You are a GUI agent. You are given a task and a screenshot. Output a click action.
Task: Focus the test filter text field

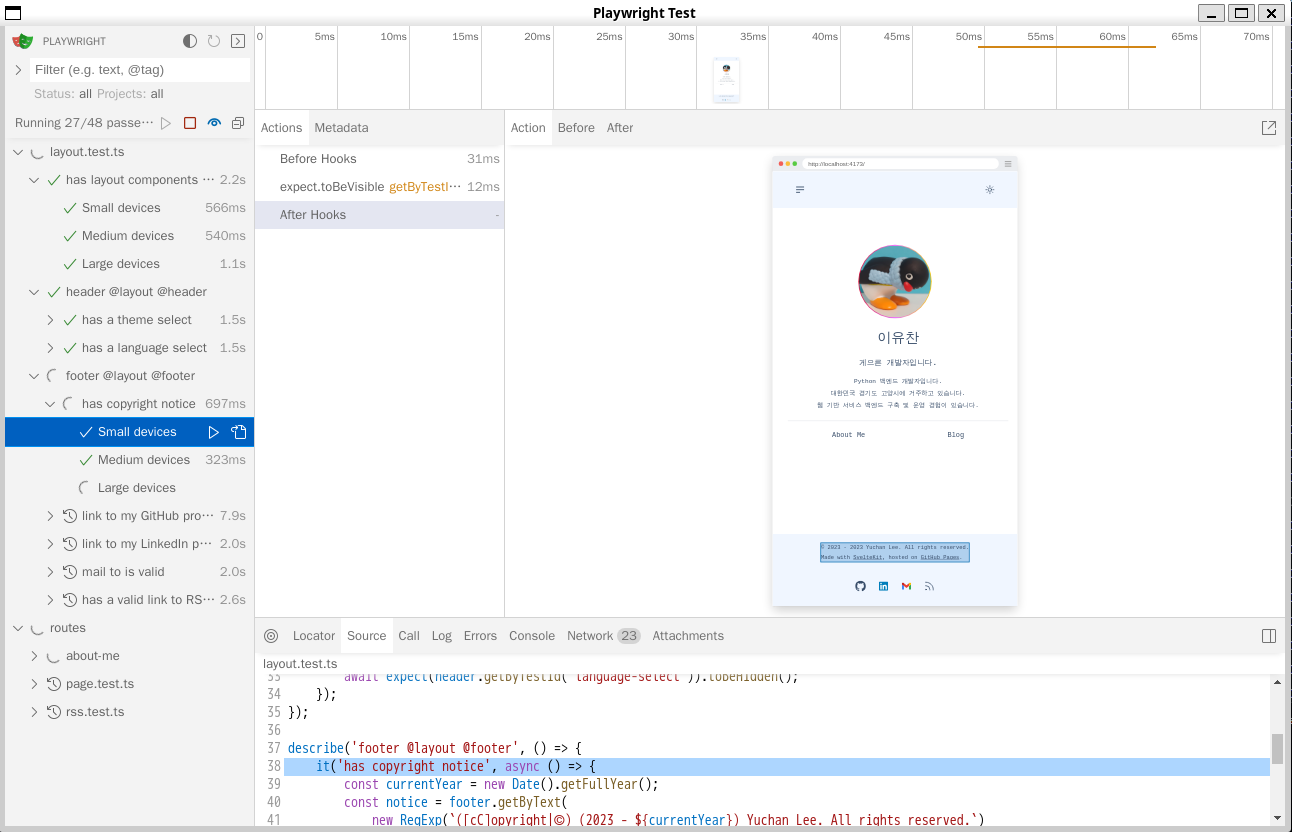coord(140,70)
